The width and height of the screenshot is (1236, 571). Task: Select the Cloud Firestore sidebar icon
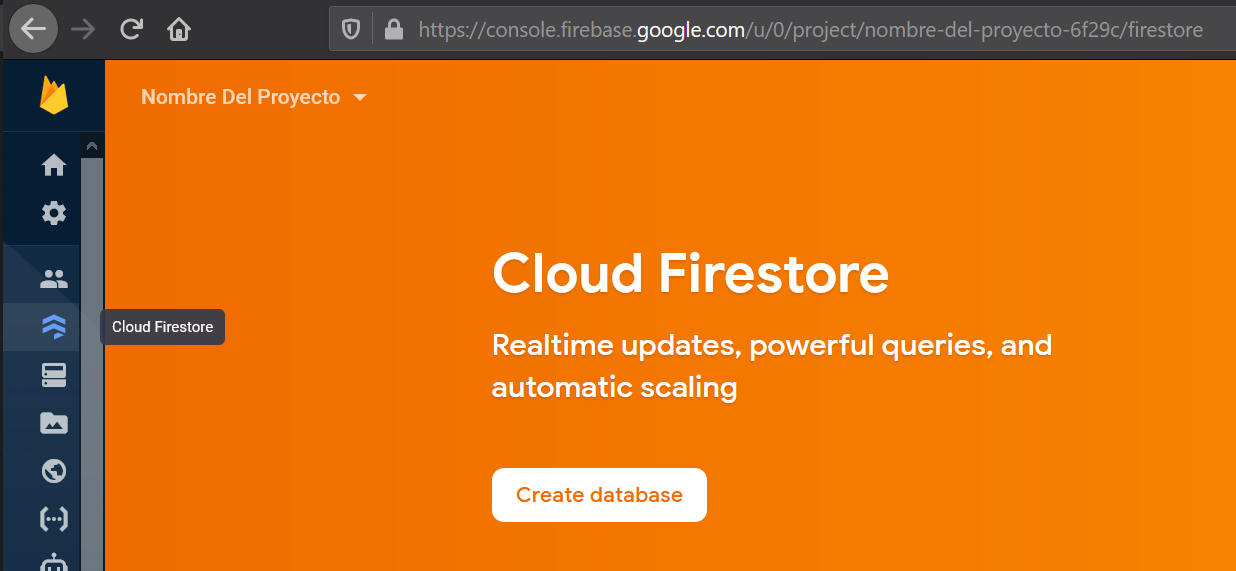coord(53,326)
